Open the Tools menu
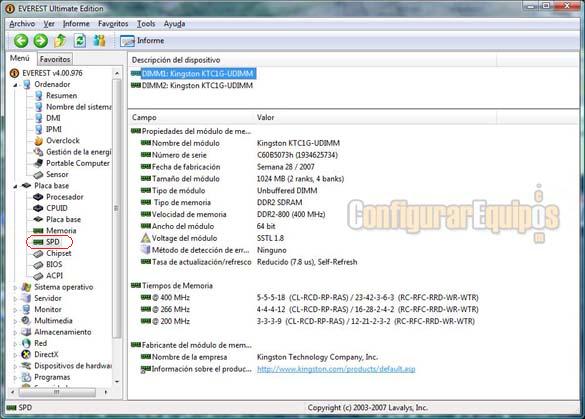This screenshot has width=585, height=419. click(146, 24)
